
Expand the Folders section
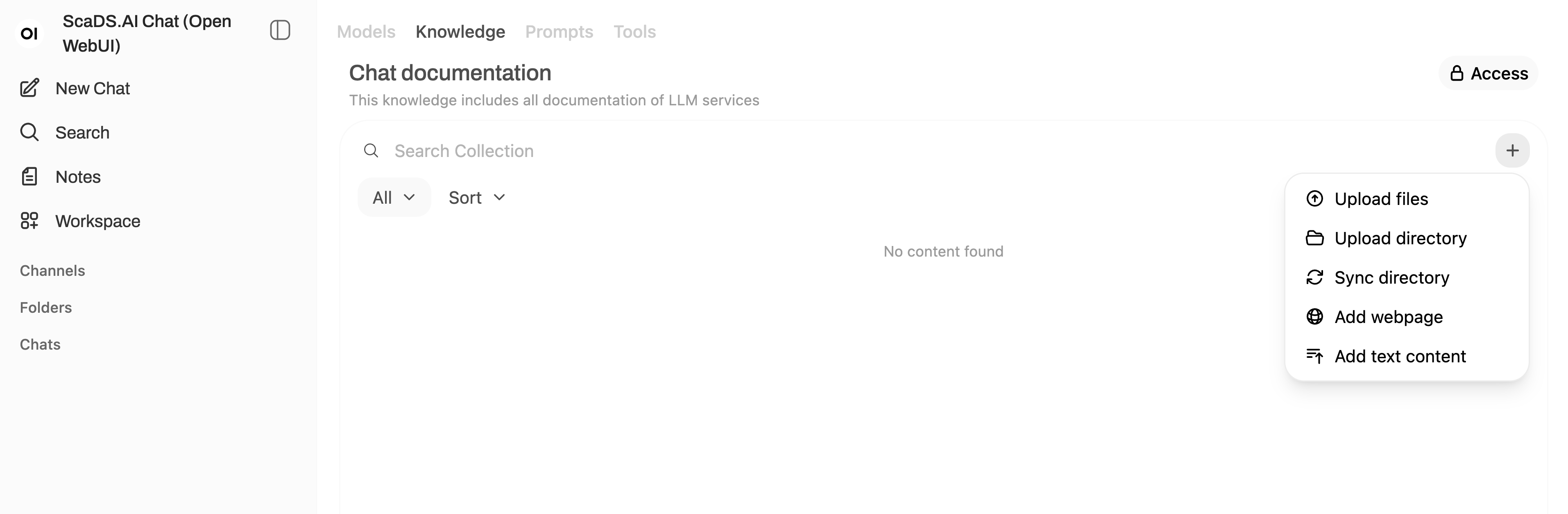[x=45, y=307]
